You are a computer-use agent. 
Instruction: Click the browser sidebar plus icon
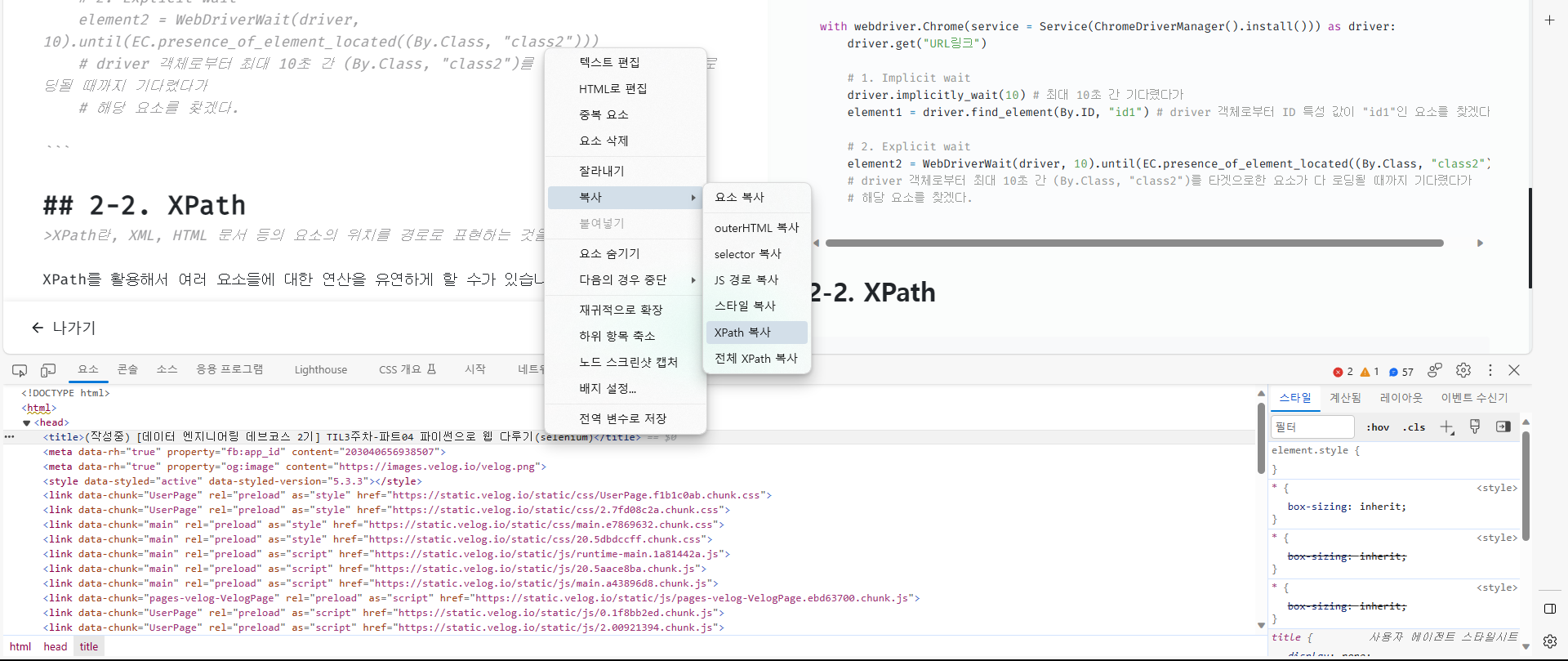1549,20
